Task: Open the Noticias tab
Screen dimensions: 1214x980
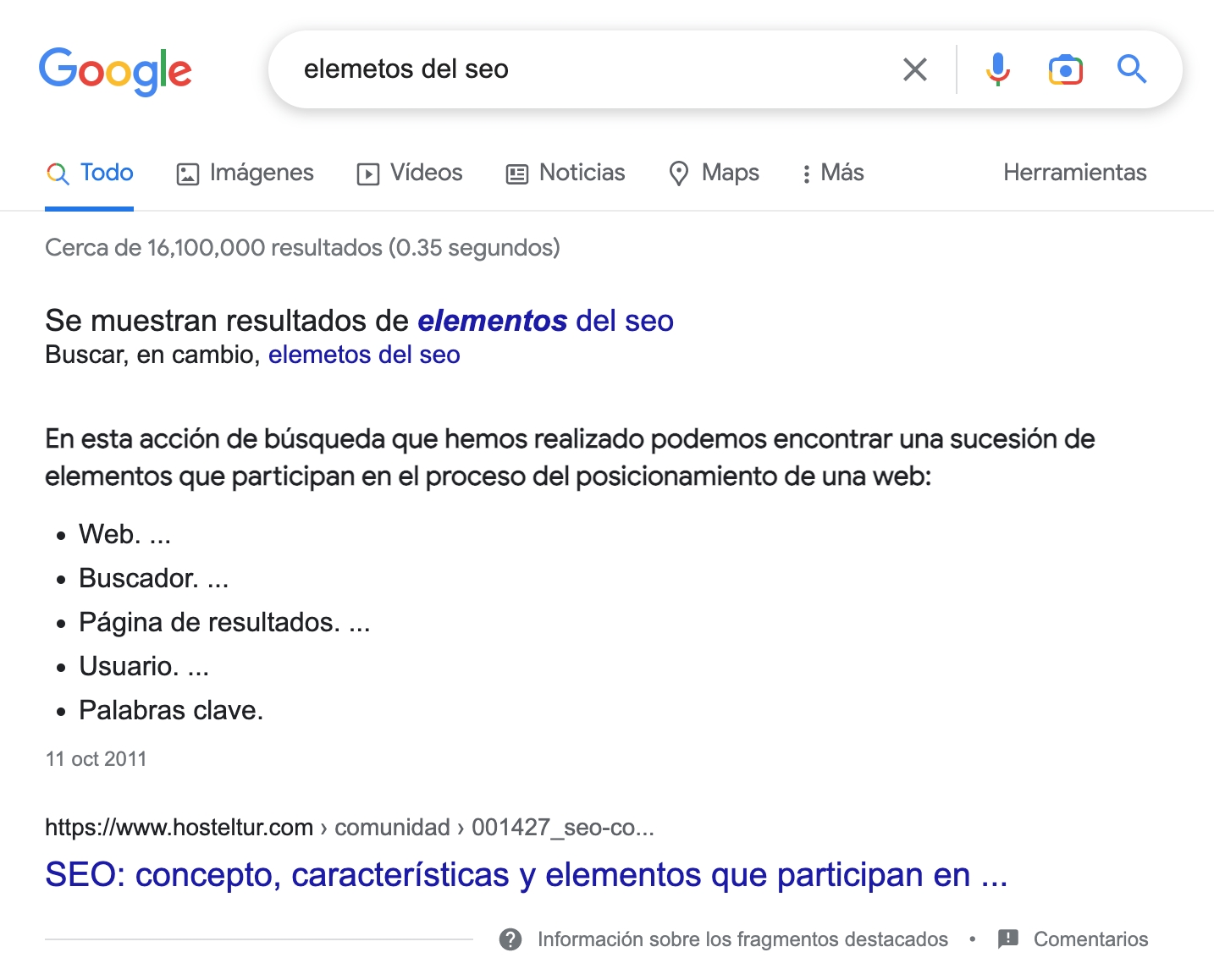Action: [566, 173]
